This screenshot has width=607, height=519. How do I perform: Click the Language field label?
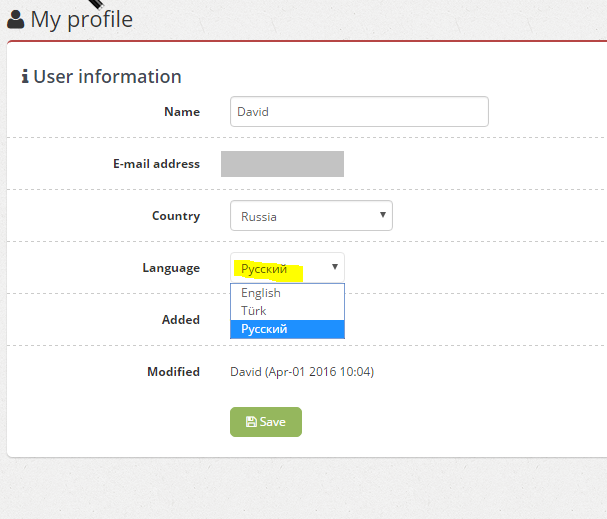pyautogui.click(x=171, y=268)
